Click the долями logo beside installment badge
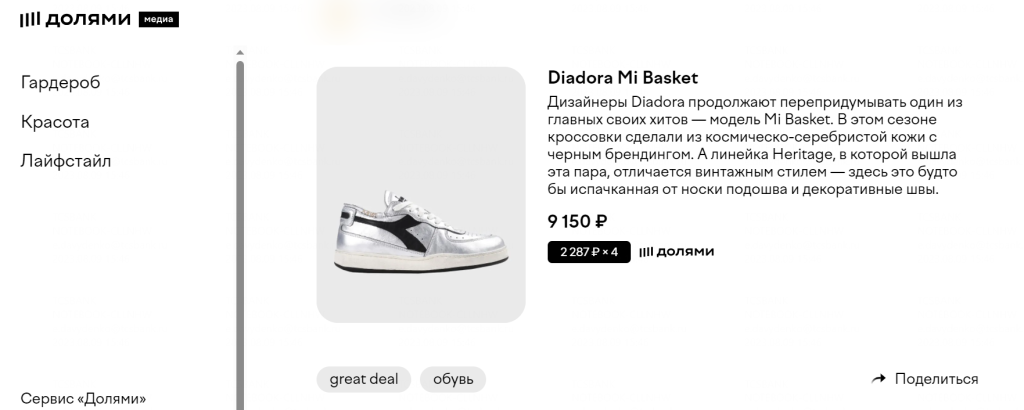This screenshot has width=1024, height=410. point(676,252)
